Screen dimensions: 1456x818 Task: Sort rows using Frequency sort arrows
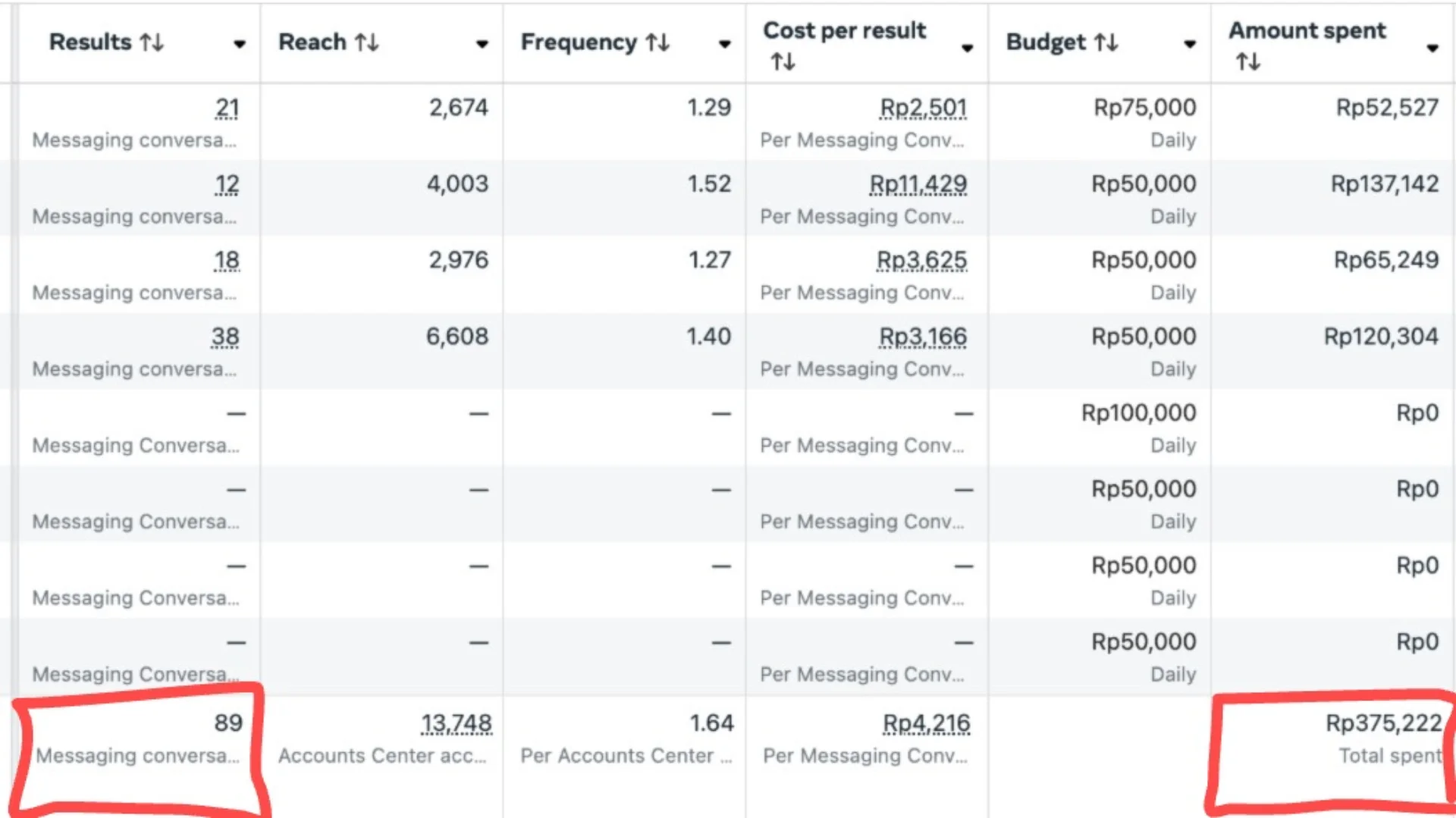(x=657, y=42)
